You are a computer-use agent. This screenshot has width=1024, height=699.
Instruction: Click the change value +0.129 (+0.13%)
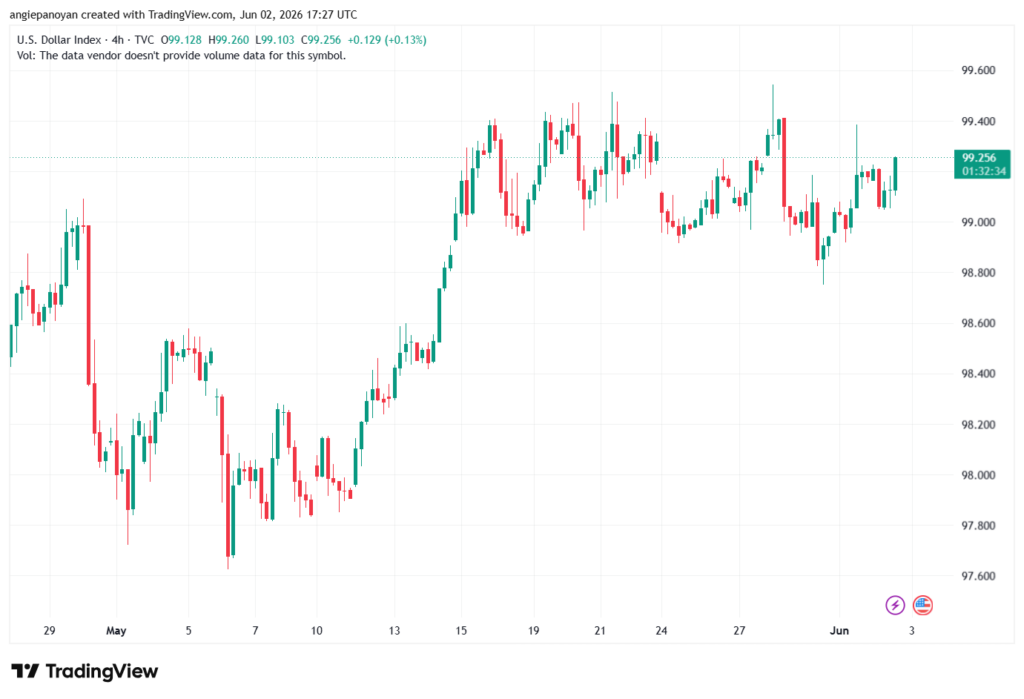point(387,40)
